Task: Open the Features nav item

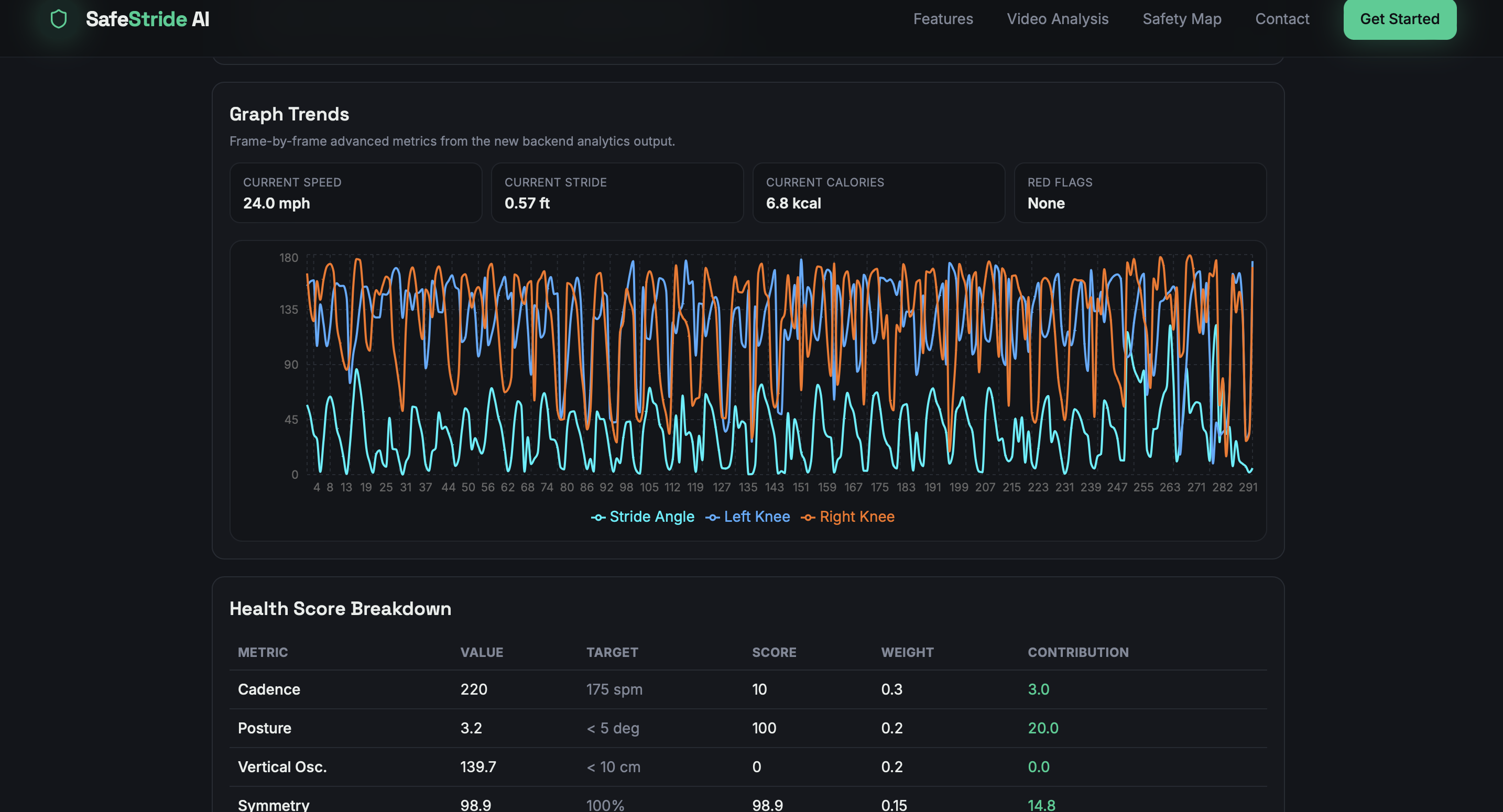Action: 942,19
